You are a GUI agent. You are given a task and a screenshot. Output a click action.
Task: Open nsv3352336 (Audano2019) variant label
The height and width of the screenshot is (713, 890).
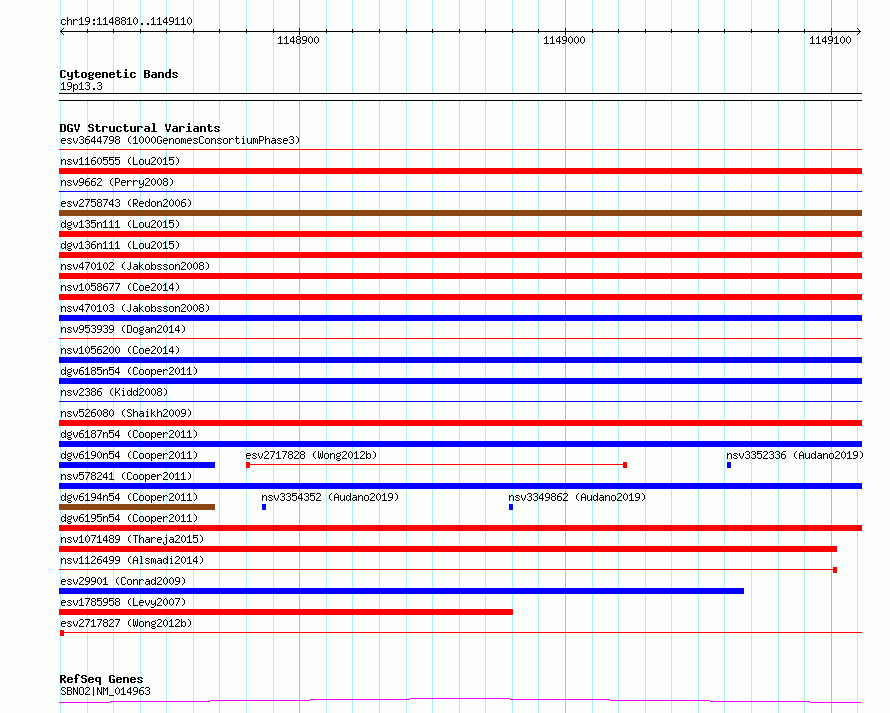click(795, 455)
